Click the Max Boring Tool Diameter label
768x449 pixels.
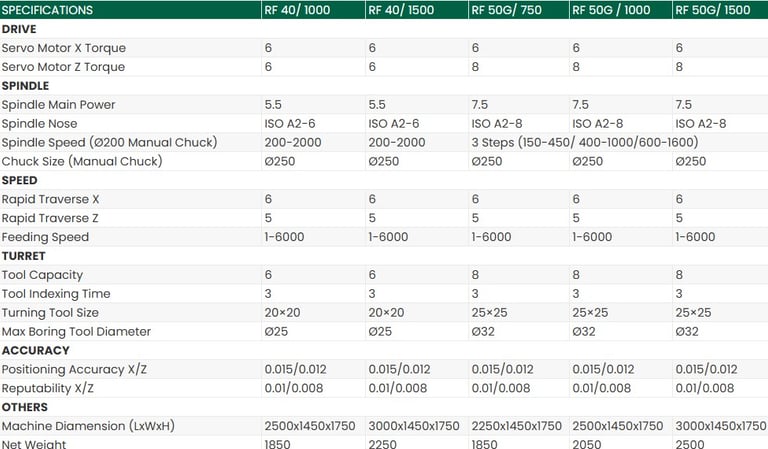(x=76, y=331)
